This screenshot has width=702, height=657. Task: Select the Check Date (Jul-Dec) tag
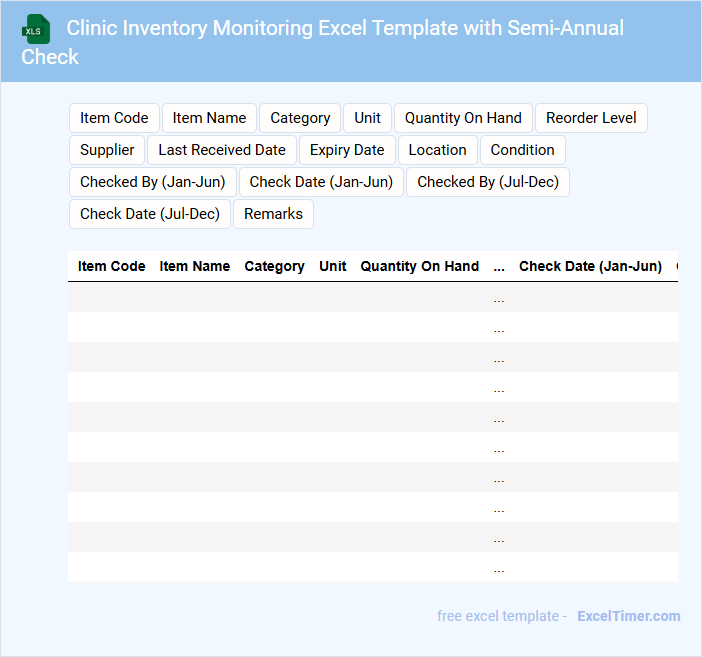[150, 214]
